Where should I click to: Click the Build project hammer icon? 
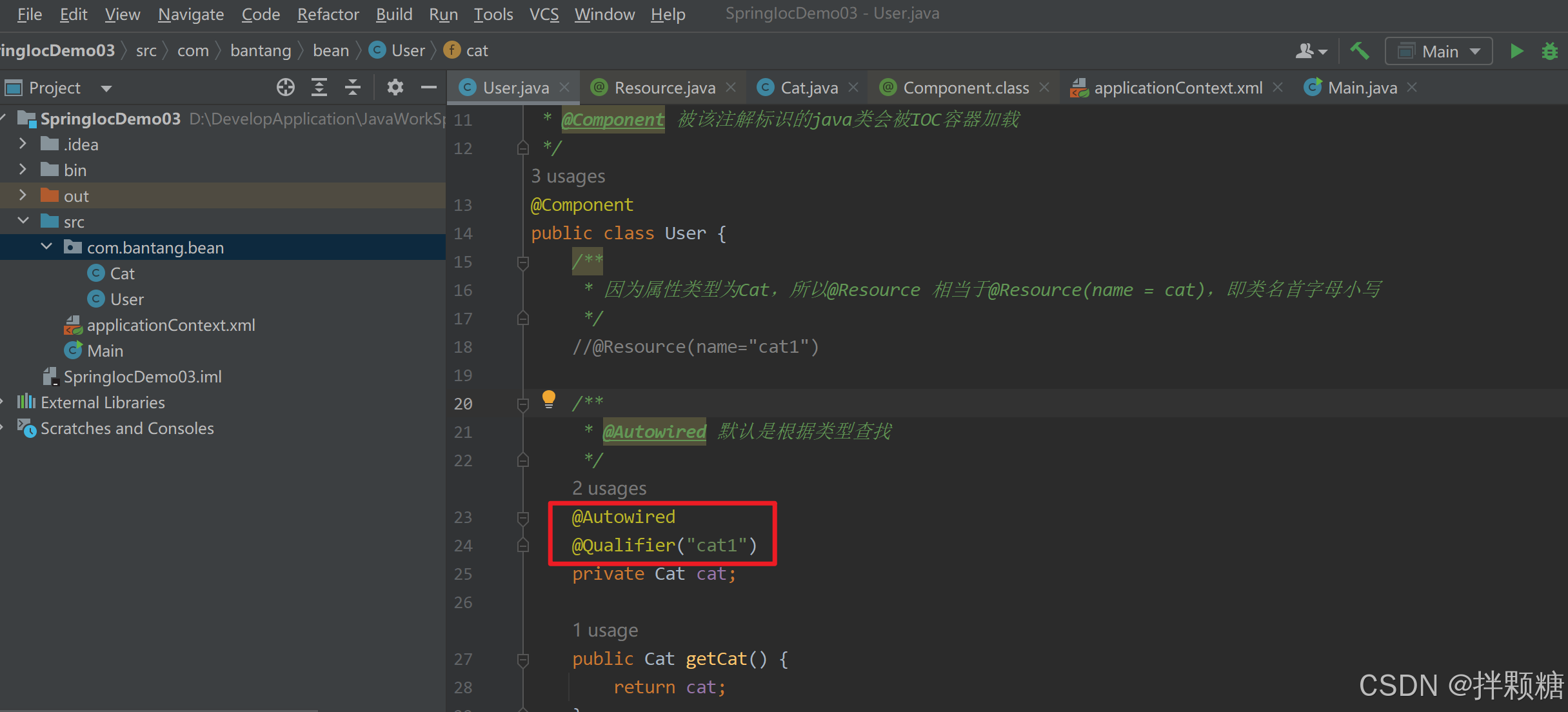pos(1360,51)
